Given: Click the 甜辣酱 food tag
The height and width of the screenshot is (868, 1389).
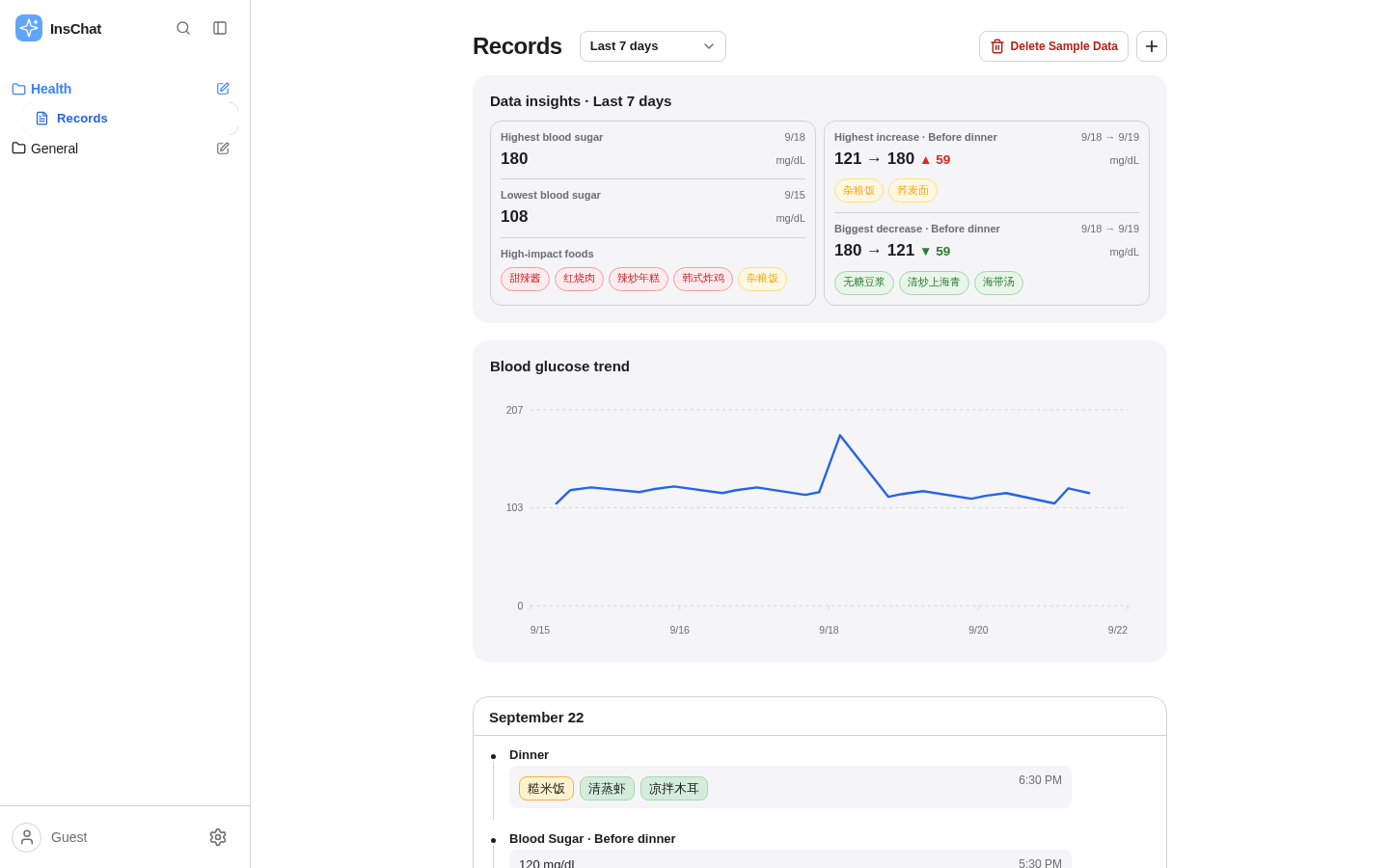Looking at the screenshot, I should click(x=525, y=279).
